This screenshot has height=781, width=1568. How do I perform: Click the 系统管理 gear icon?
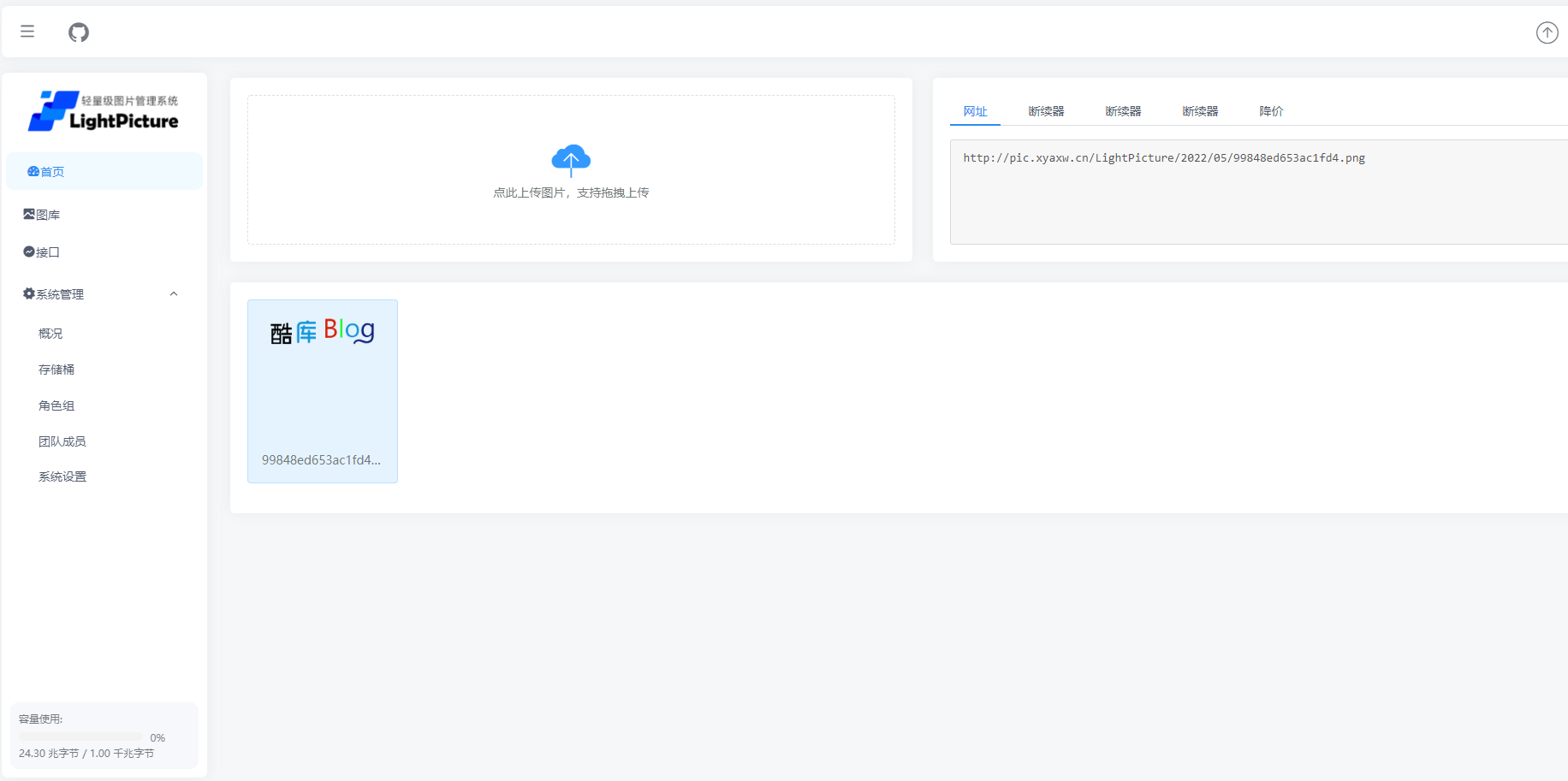click(29, 294)
